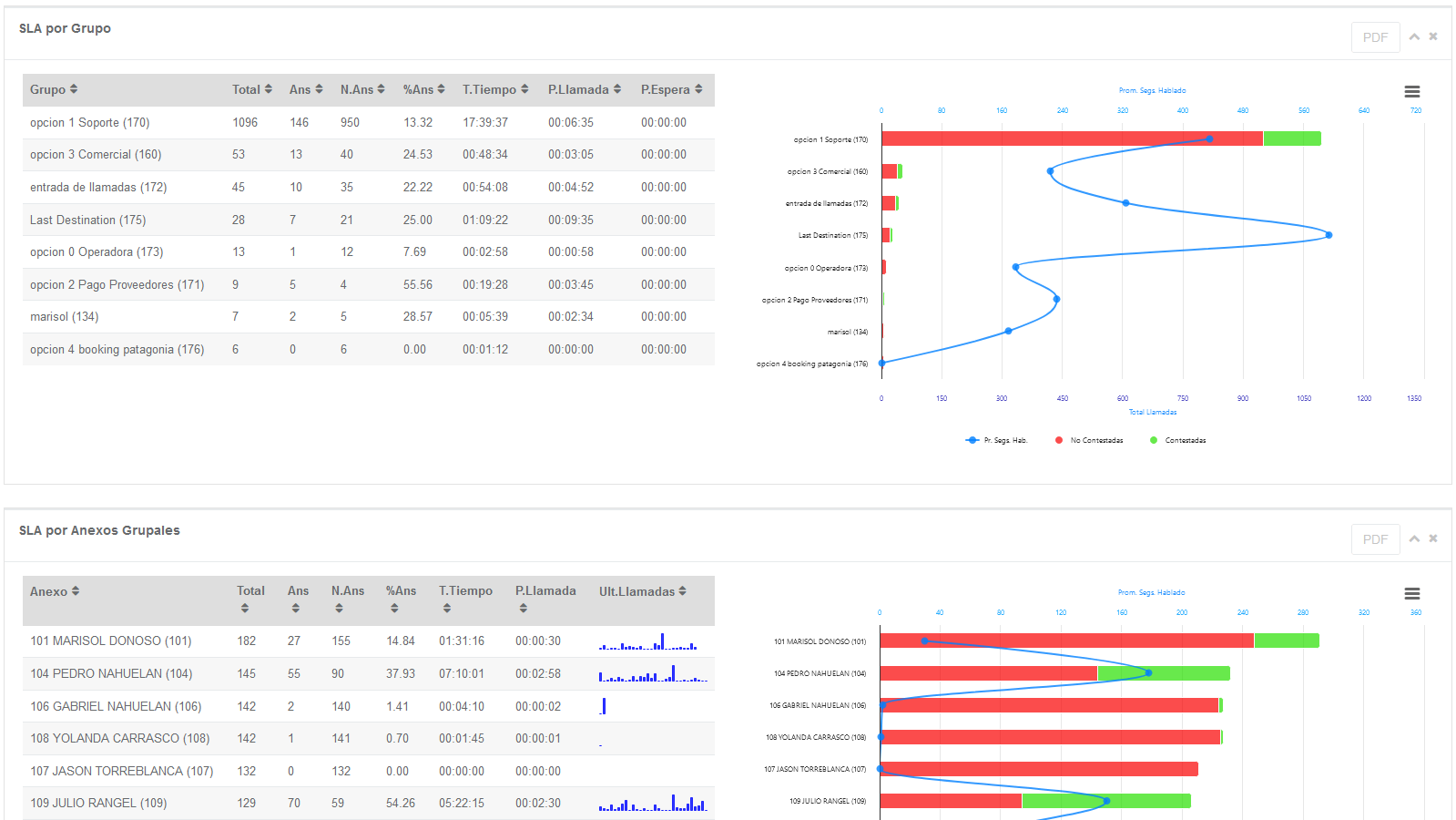1456x820 pixels.
Task: Open the Anexos Grupales chart hamburger menu
Action: [1411, 594]
